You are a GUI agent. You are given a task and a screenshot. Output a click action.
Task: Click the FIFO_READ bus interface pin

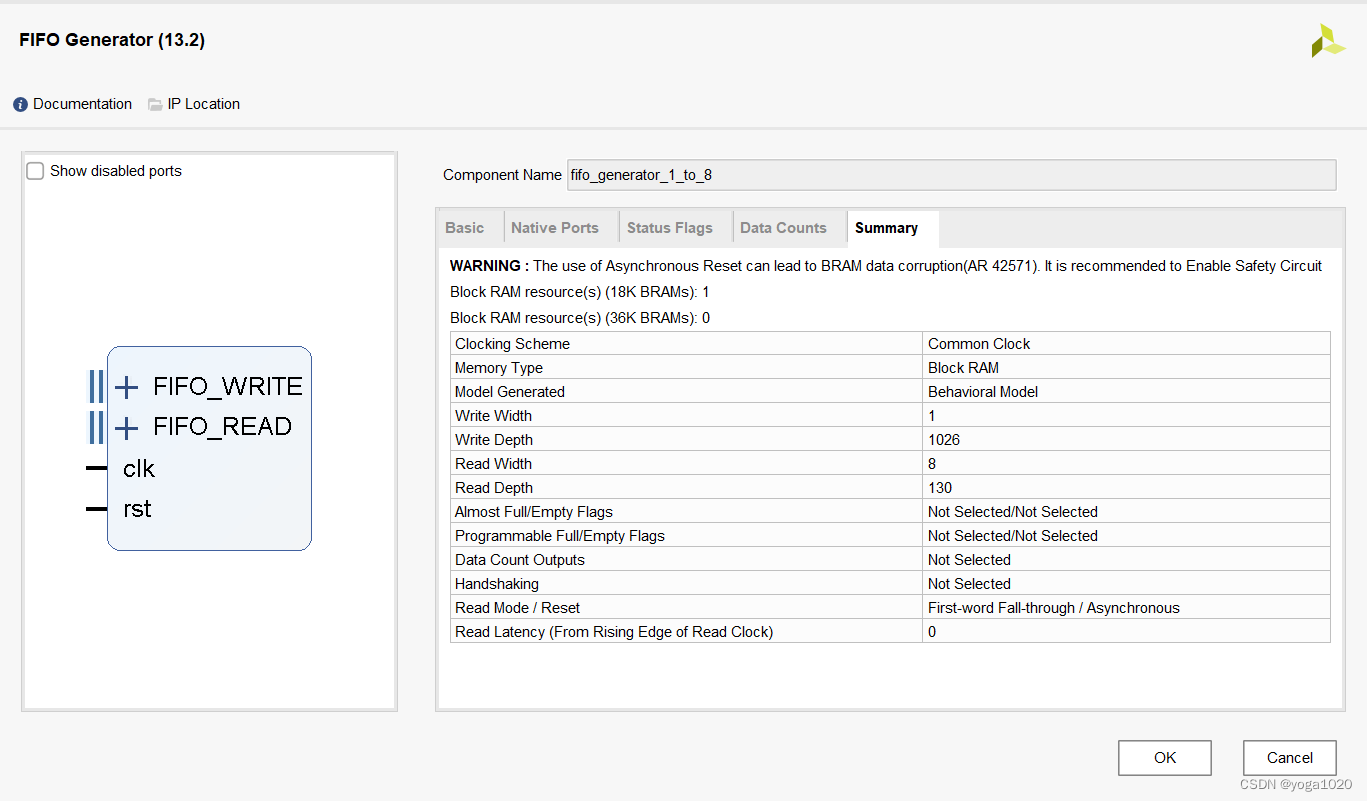tap(96, 426)
